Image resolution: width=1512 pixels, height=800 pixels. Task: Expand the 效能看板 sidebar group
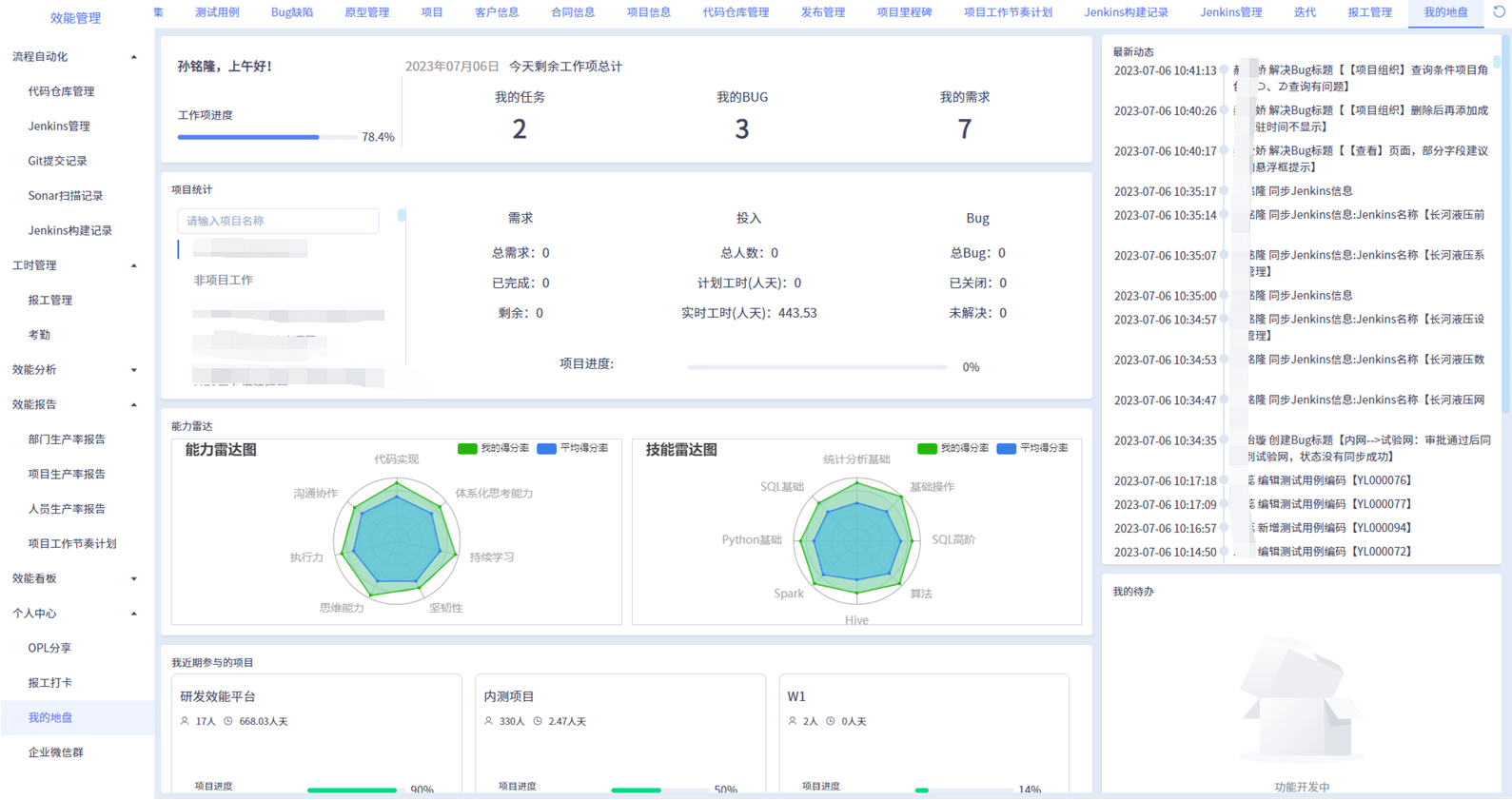pyautogui.click(x=133, y=578)
